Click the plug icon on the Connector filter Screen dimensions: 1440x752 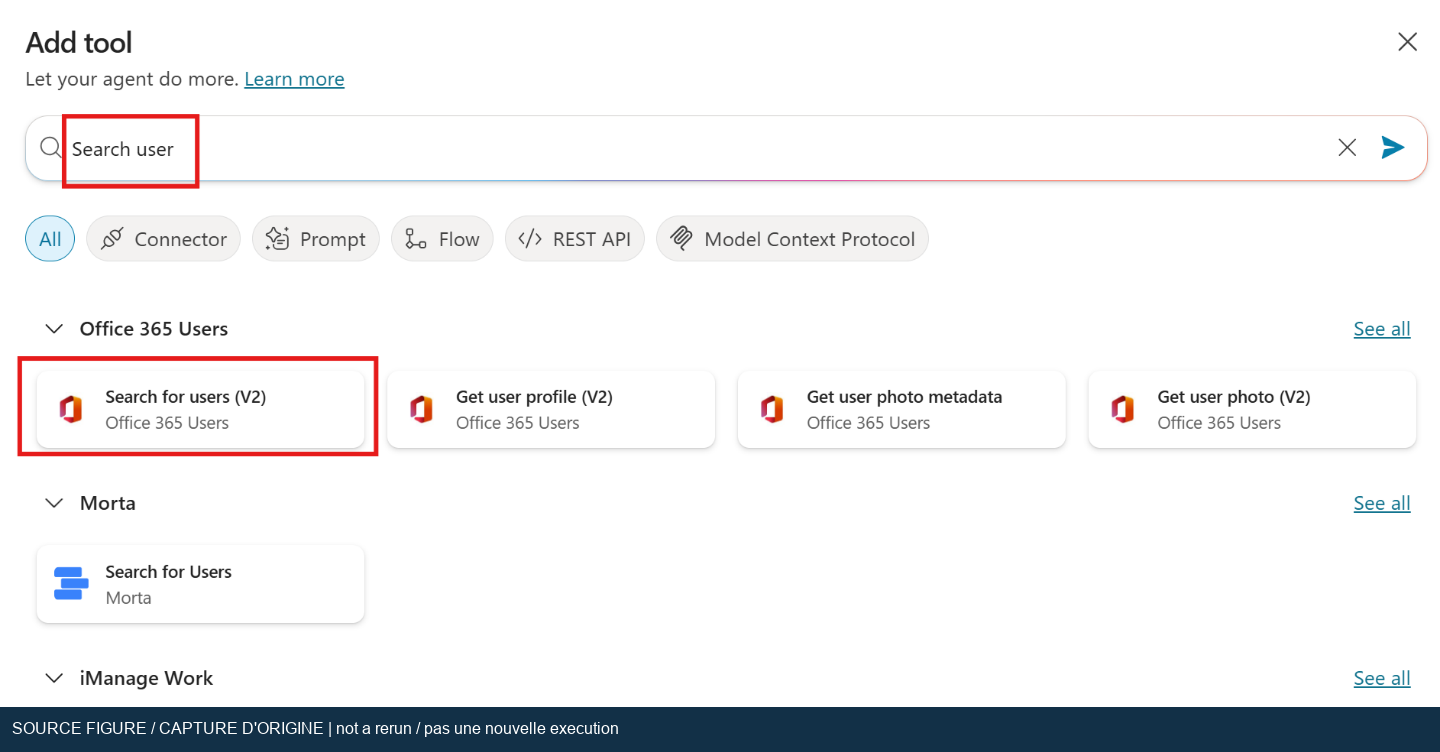112,239
